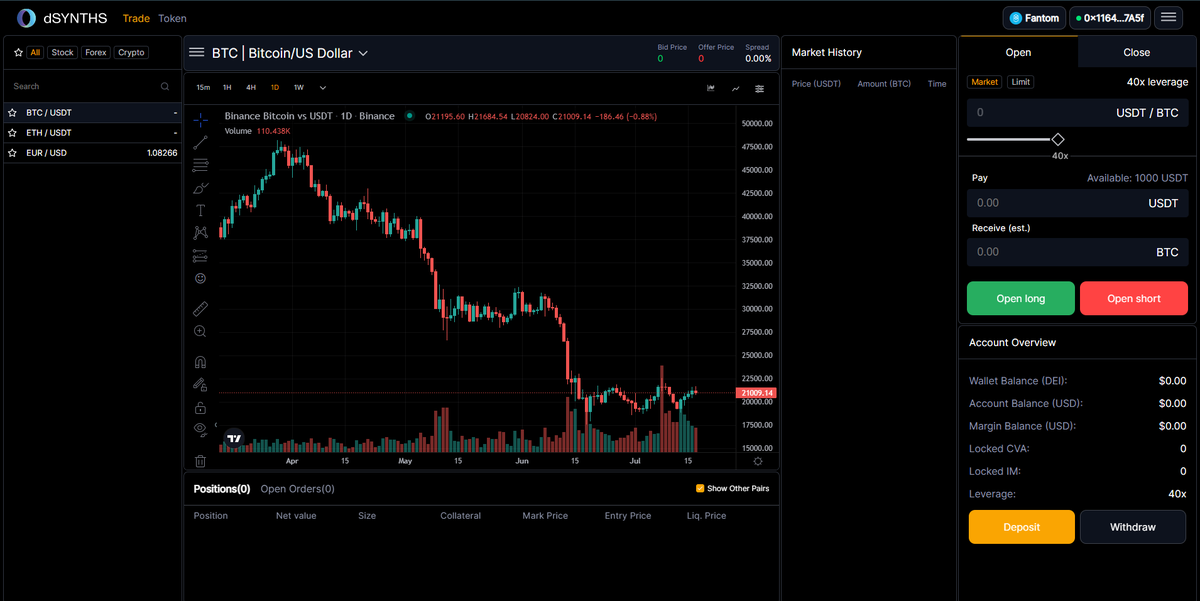
Task: Select the Limit order type
Action: coord(1020,82)
